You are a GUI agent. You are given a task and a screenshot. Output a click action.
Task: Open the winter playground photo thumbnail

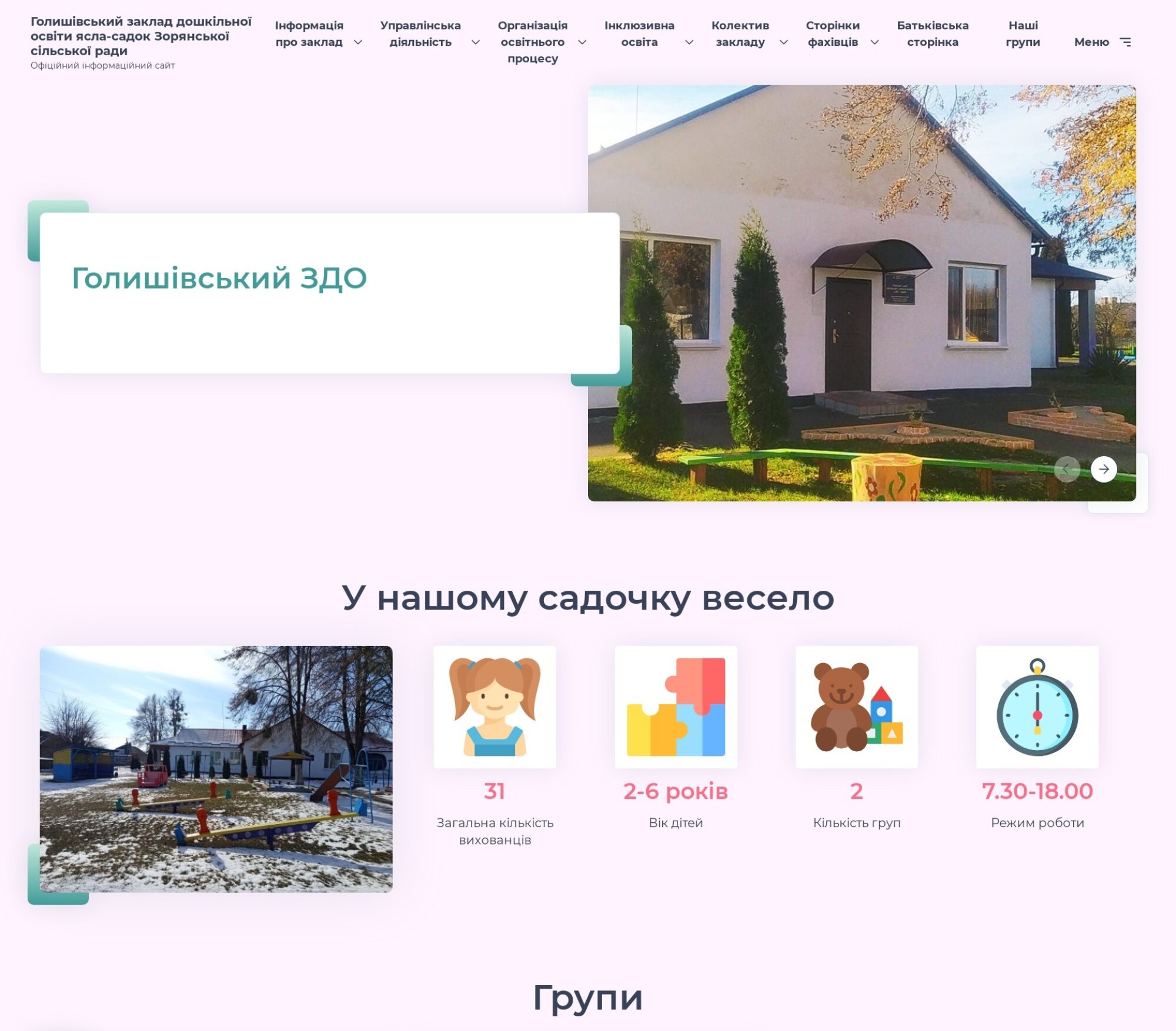tap(216, 769)
